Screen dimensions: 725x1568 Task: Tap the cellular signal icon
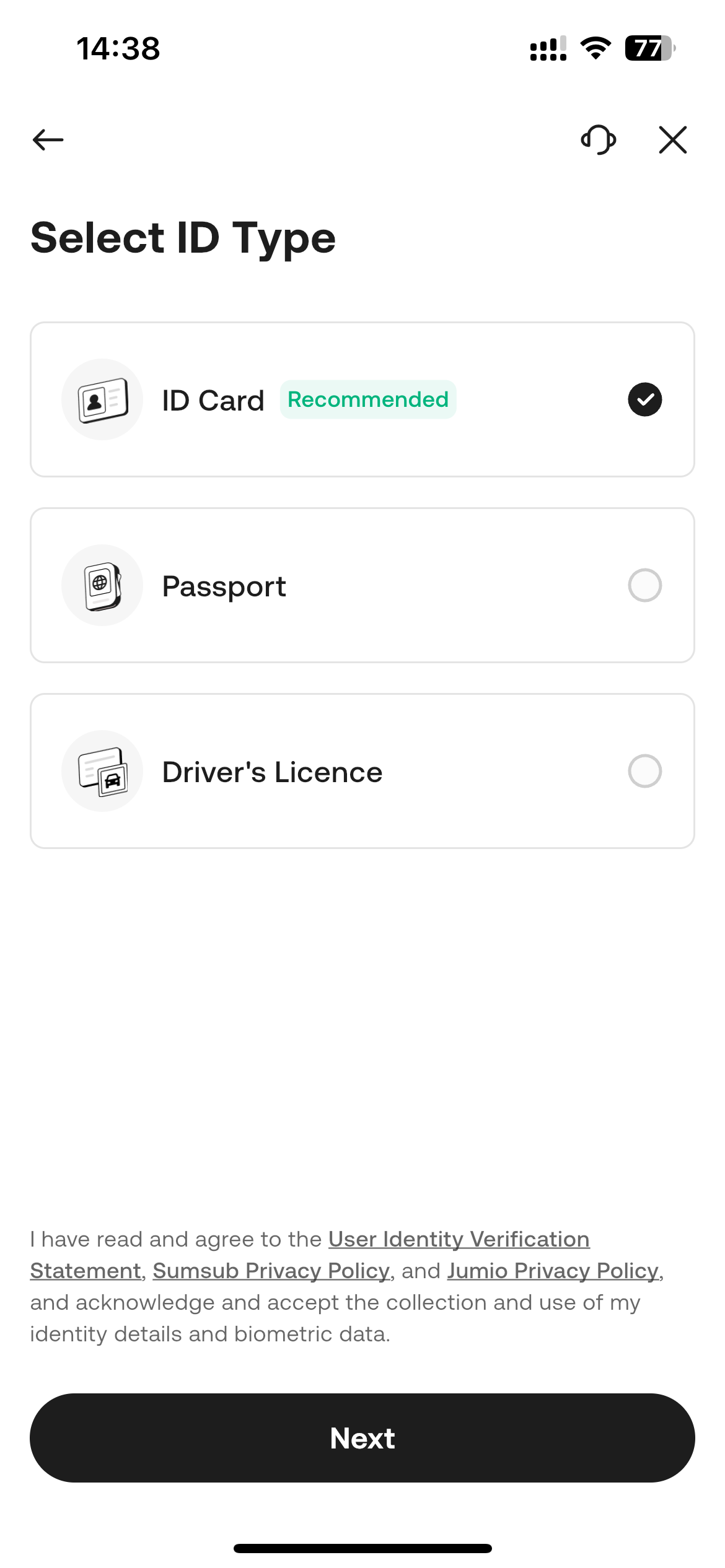tap(548, 48)
